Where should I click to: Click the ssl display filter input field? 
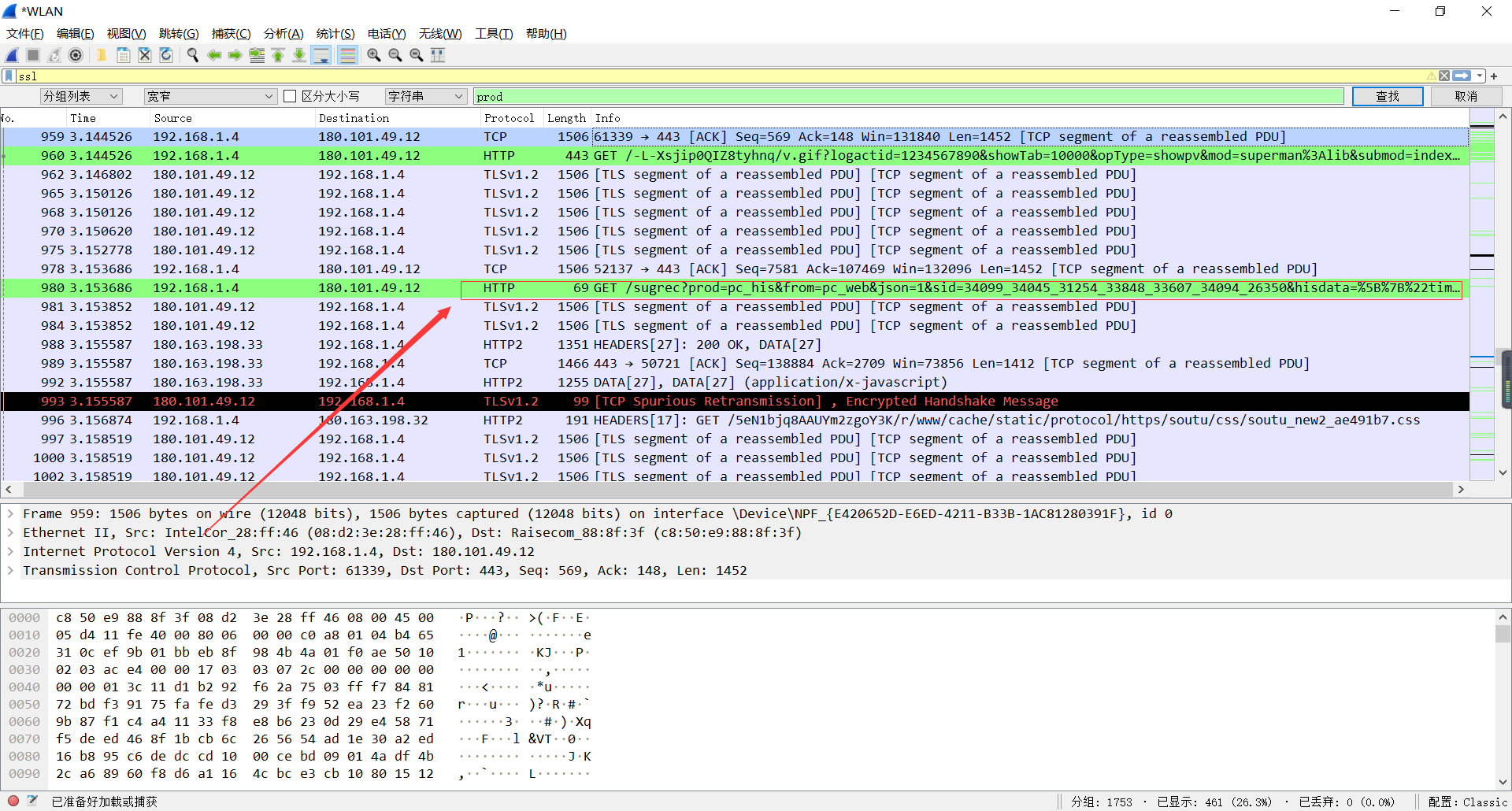[721, 76]
